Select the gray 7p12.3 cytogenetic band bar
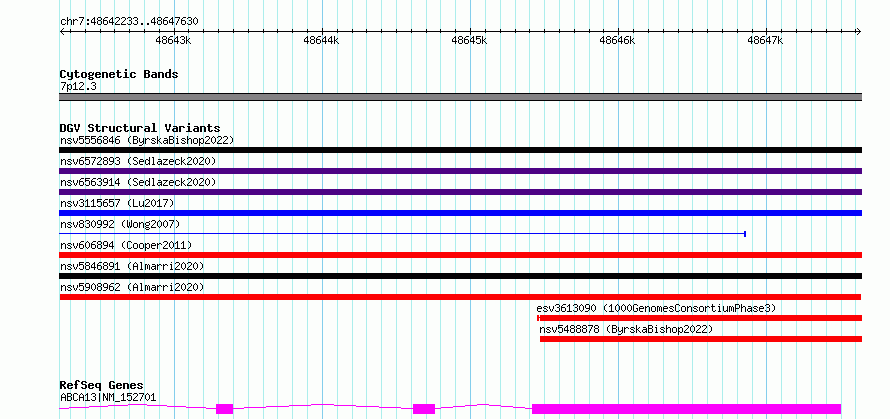 click(460, 97)
